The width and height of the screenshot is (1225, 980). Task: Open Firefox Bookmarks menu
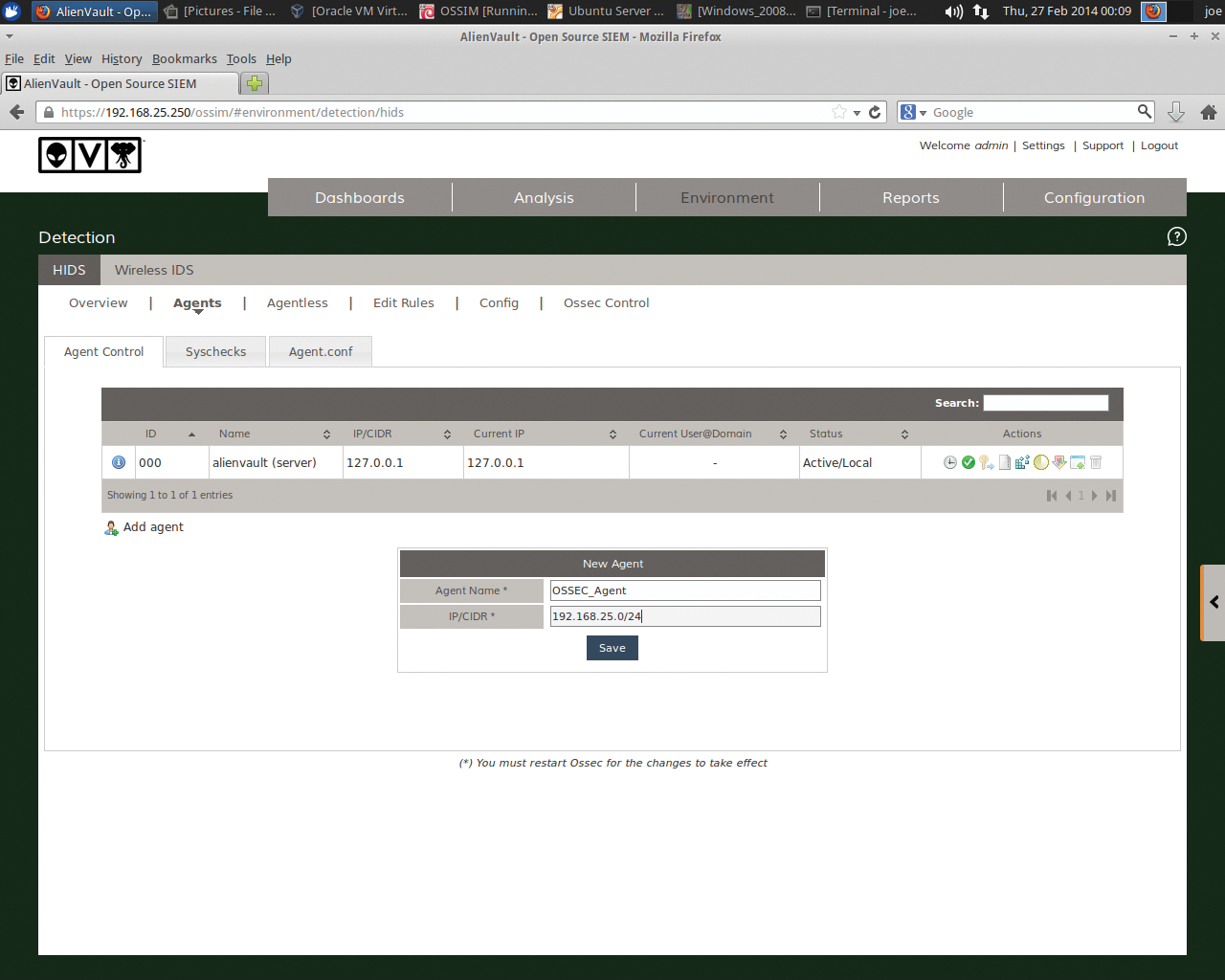coord(185,58)
